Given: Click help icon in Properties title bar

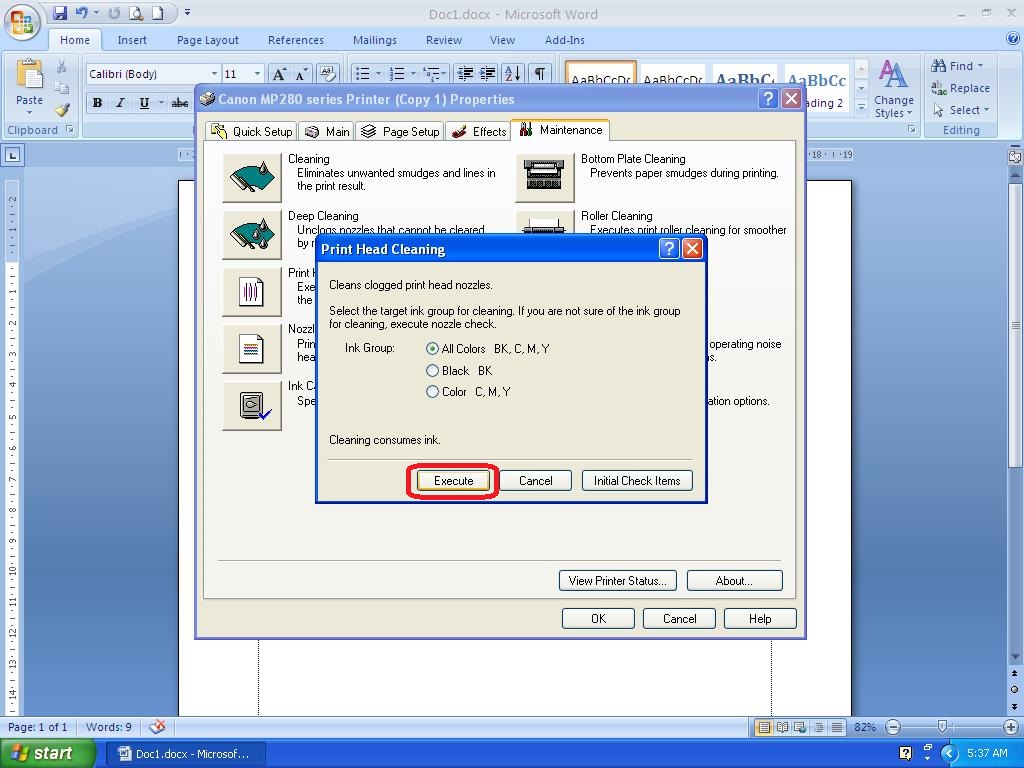Looking at the screenshot, I should (x=768, y=99).
